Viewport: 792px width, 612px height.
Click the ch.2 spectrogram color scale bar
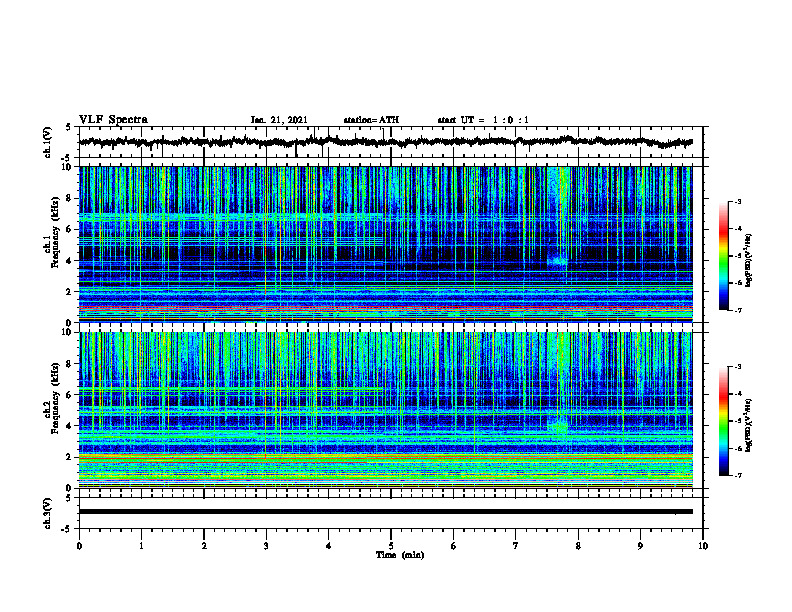coord(723,421)
